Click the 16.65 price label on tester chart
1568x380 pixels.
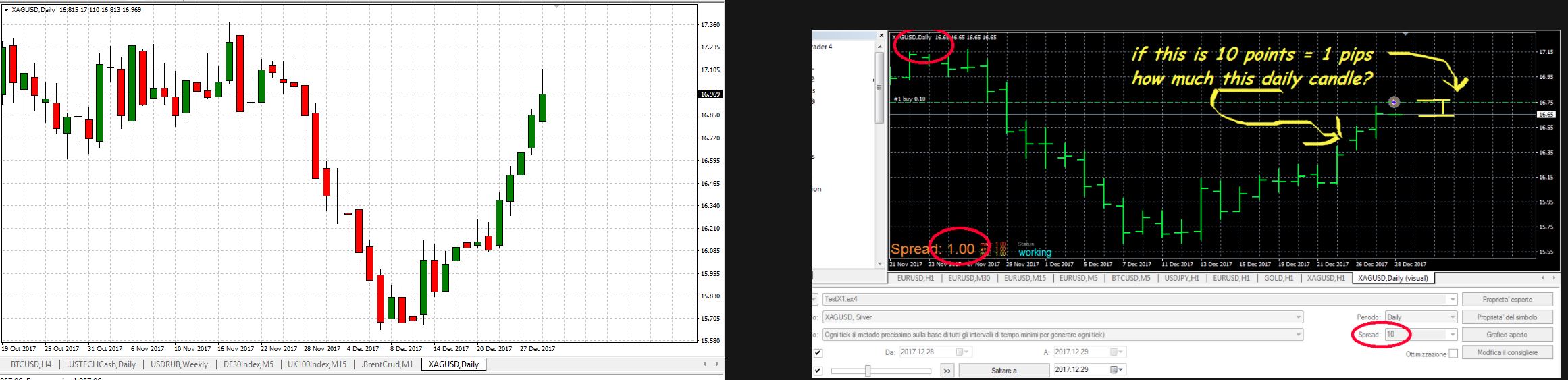(1546, 115)
